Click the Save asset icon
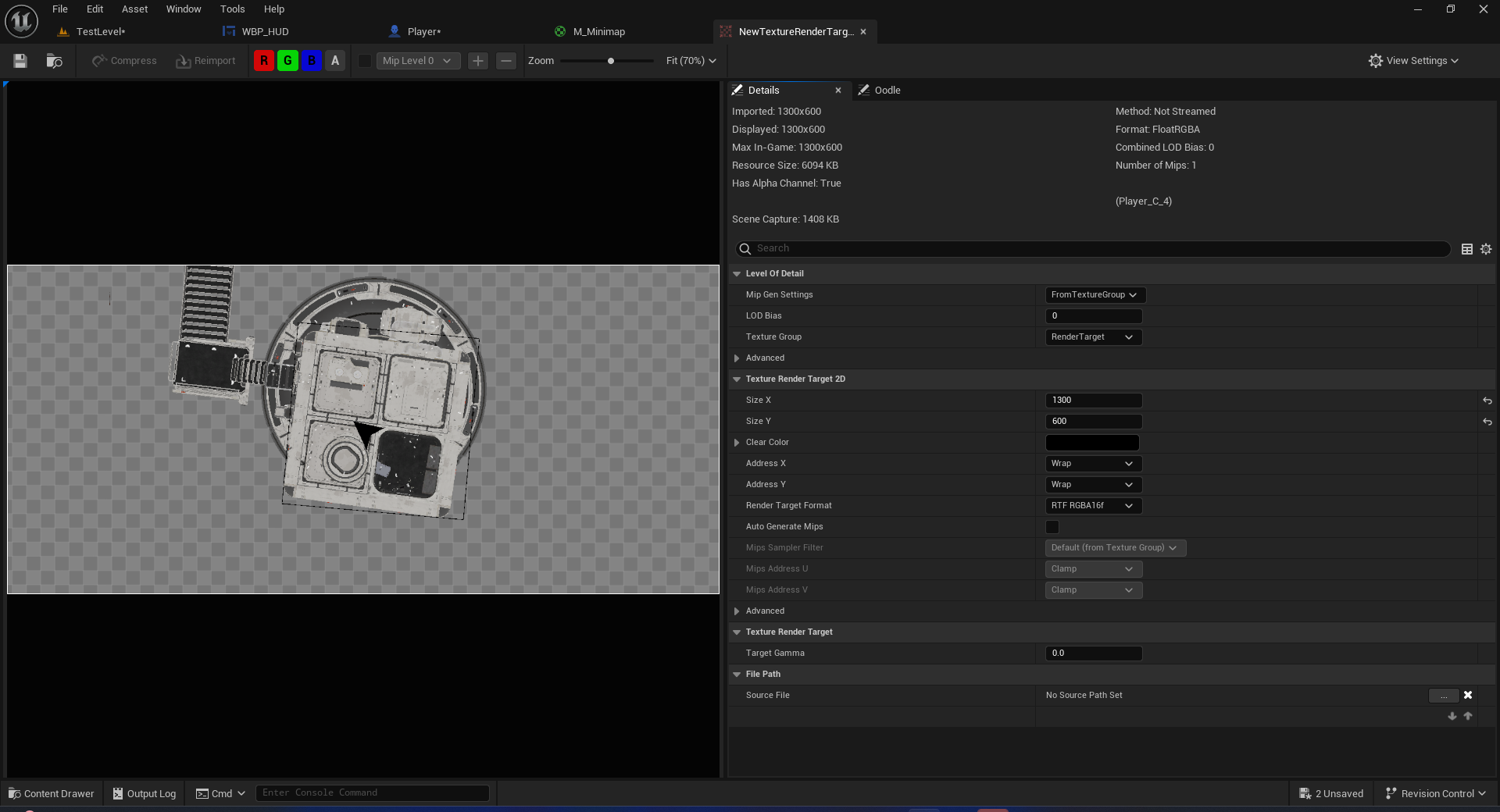 20,61
